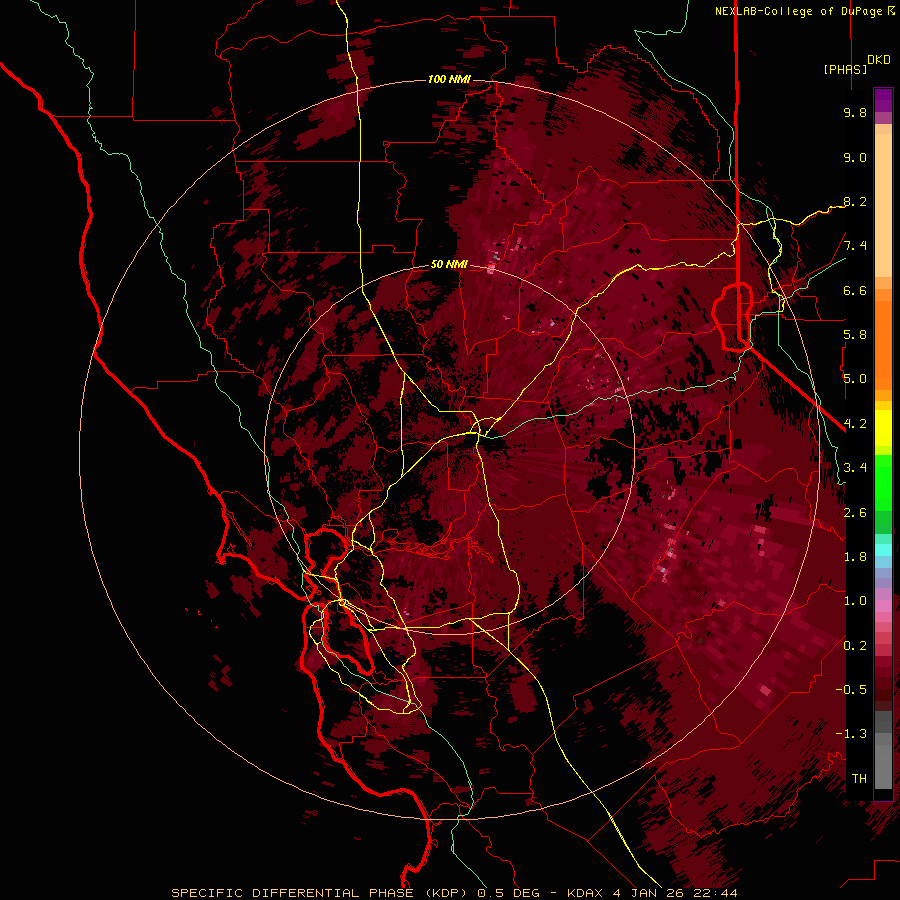Click the 100 NMI range ring label

[449, 79]
